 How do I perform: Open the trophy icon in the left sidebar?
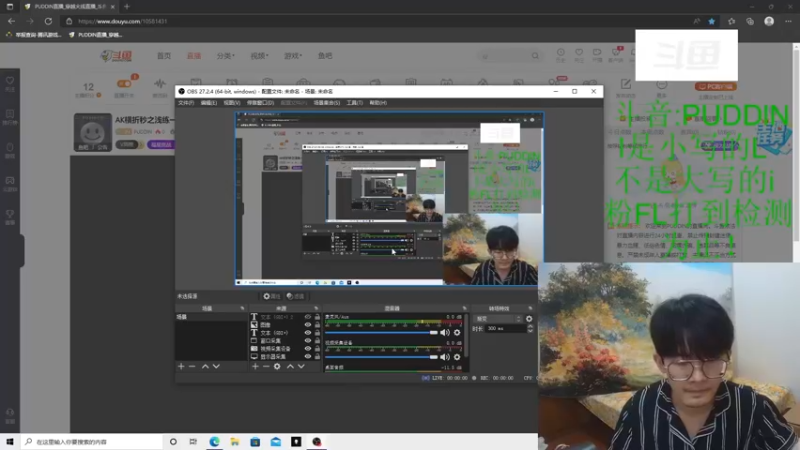[x=10, y=217]
